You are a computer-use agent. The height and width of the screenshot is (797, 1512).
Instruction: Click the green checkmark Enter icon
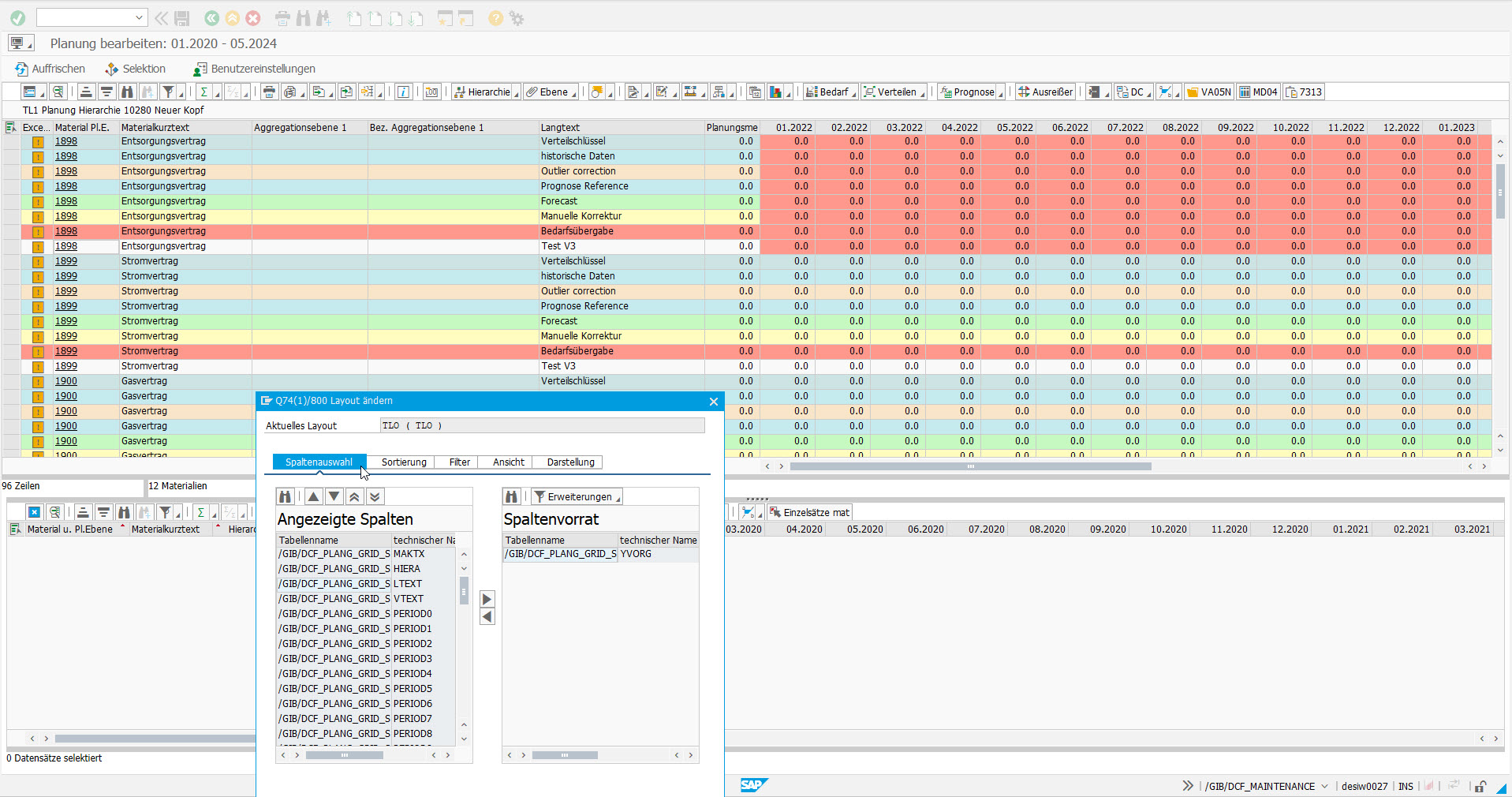[x=17, y=17]
